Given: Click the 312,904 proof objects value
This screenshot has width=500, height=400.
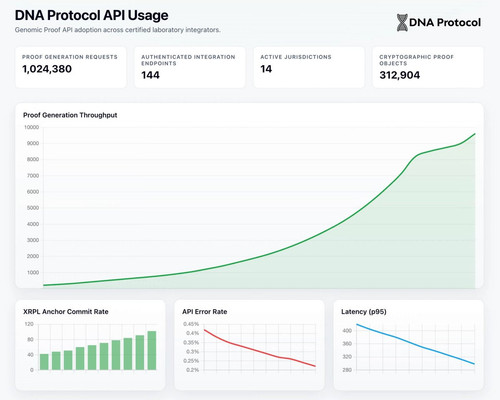Looking at the screenshot, I should pyautogui.click(x=400, y=75).
